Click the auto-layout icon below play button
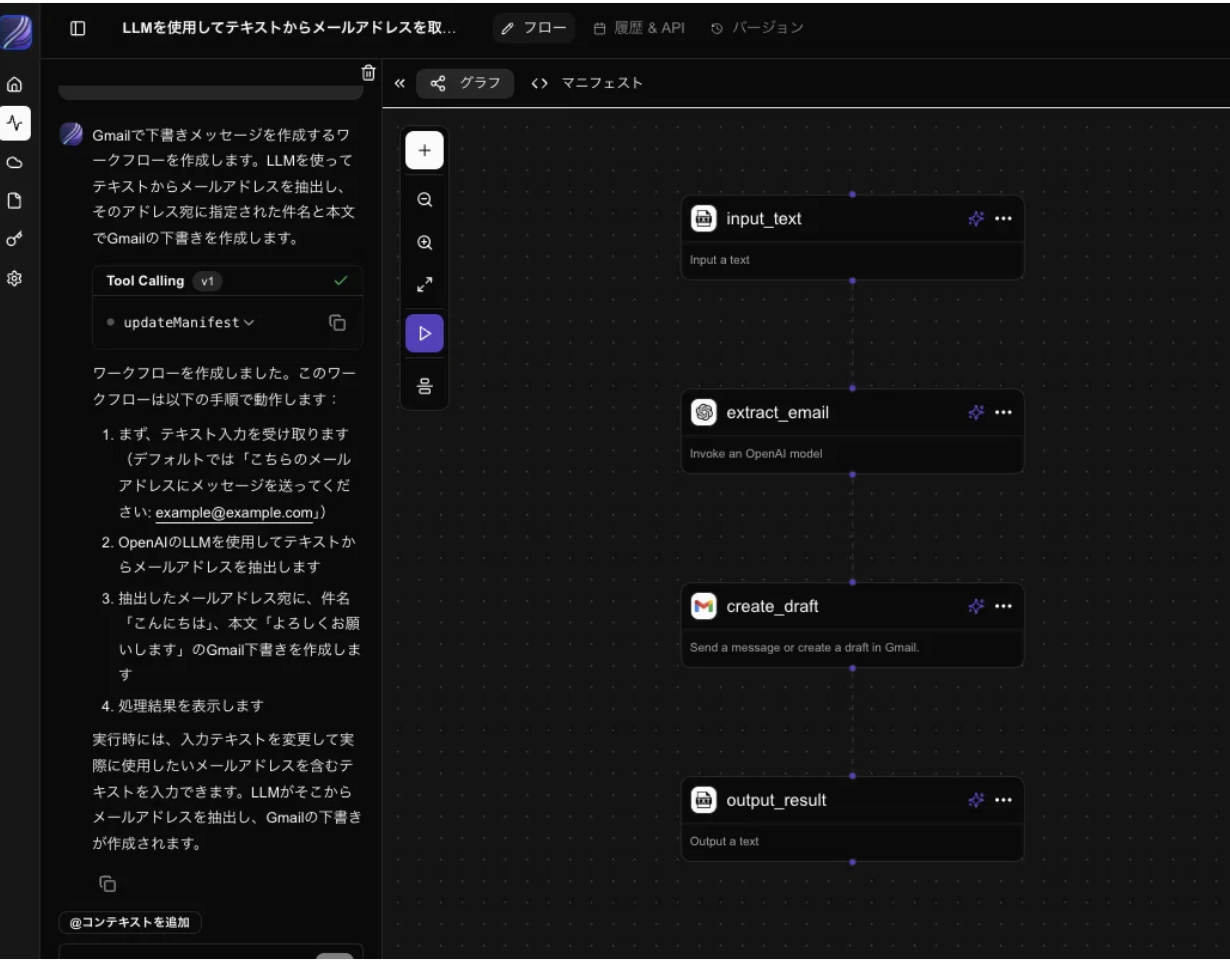1230x960 pixels. (x=424, y=385)
